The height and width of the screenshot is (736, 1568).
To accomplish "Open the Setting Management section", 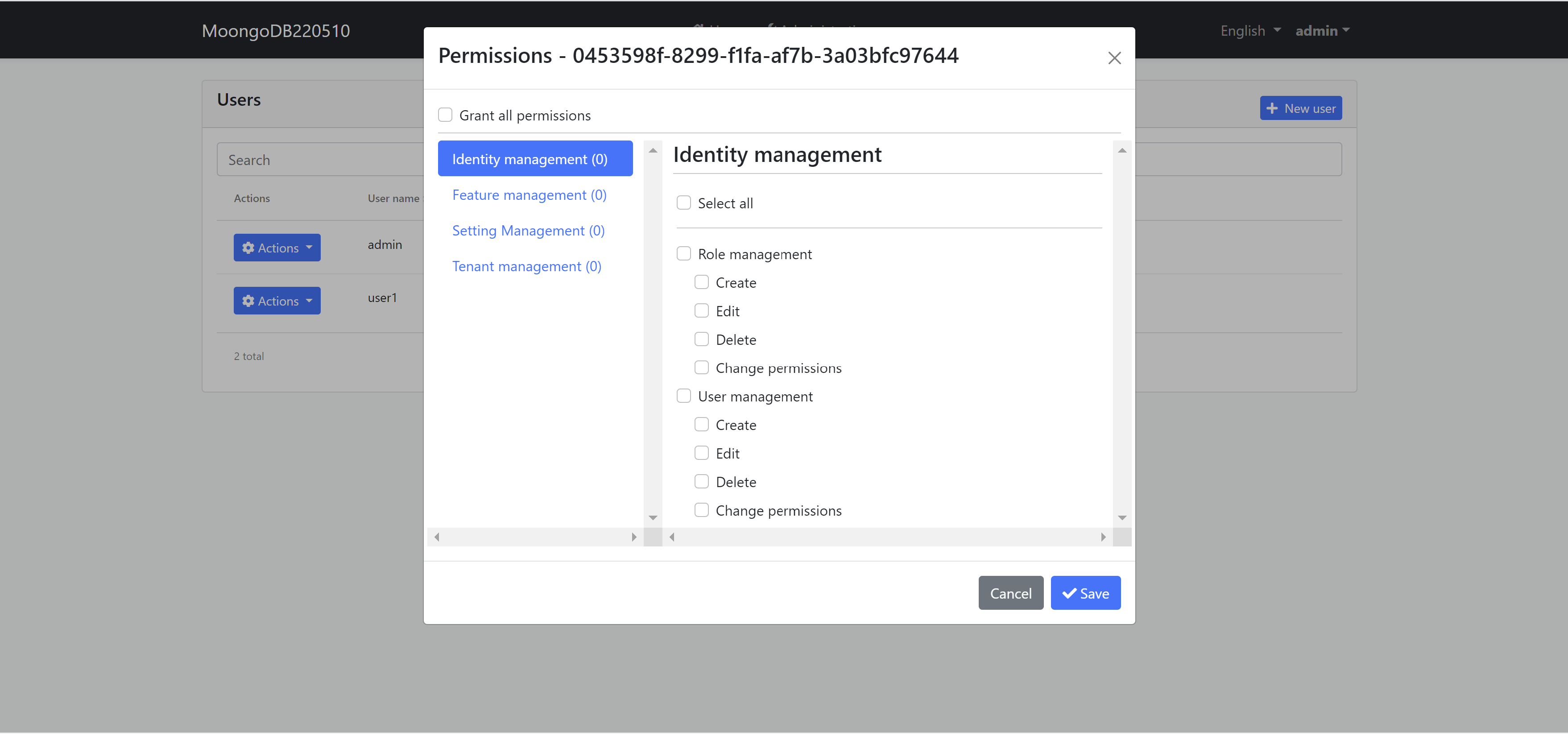I will pos(528,230).
